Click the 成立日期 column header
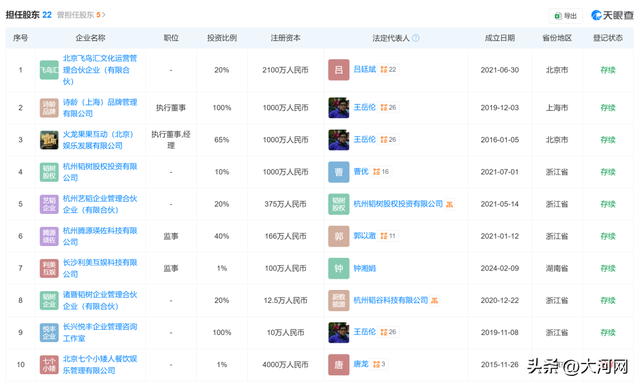The width and height of the screenshot is (640, 386). (x=500, y=38)
